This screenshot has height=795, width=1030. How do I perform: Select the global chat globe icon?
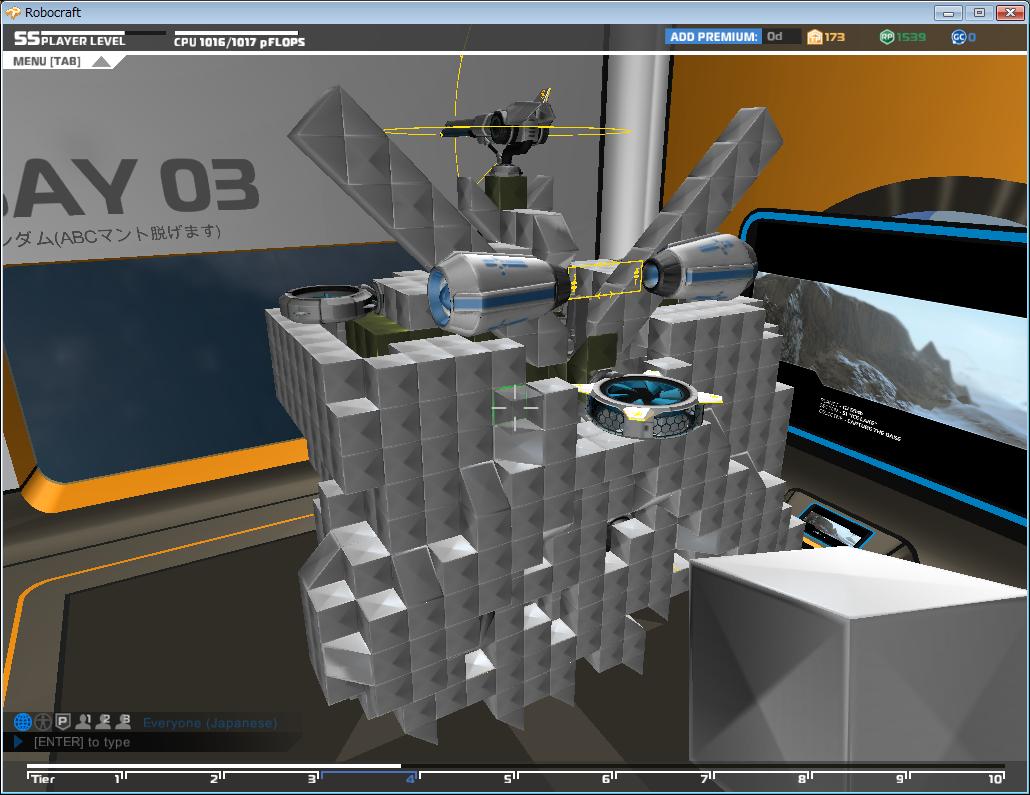[x=23, y=722]
